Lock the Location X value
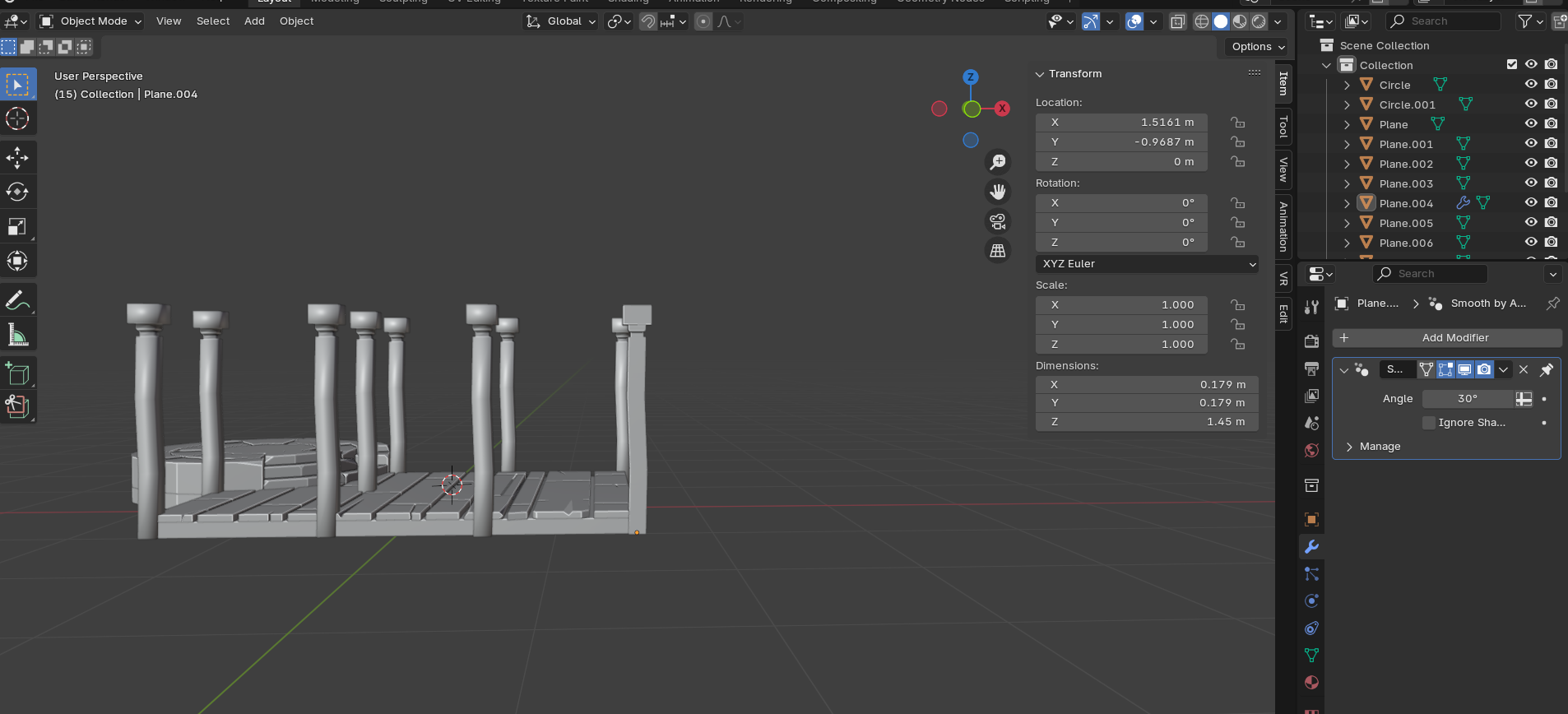This screenshot has height=714, width=1568. [1237, 123]
